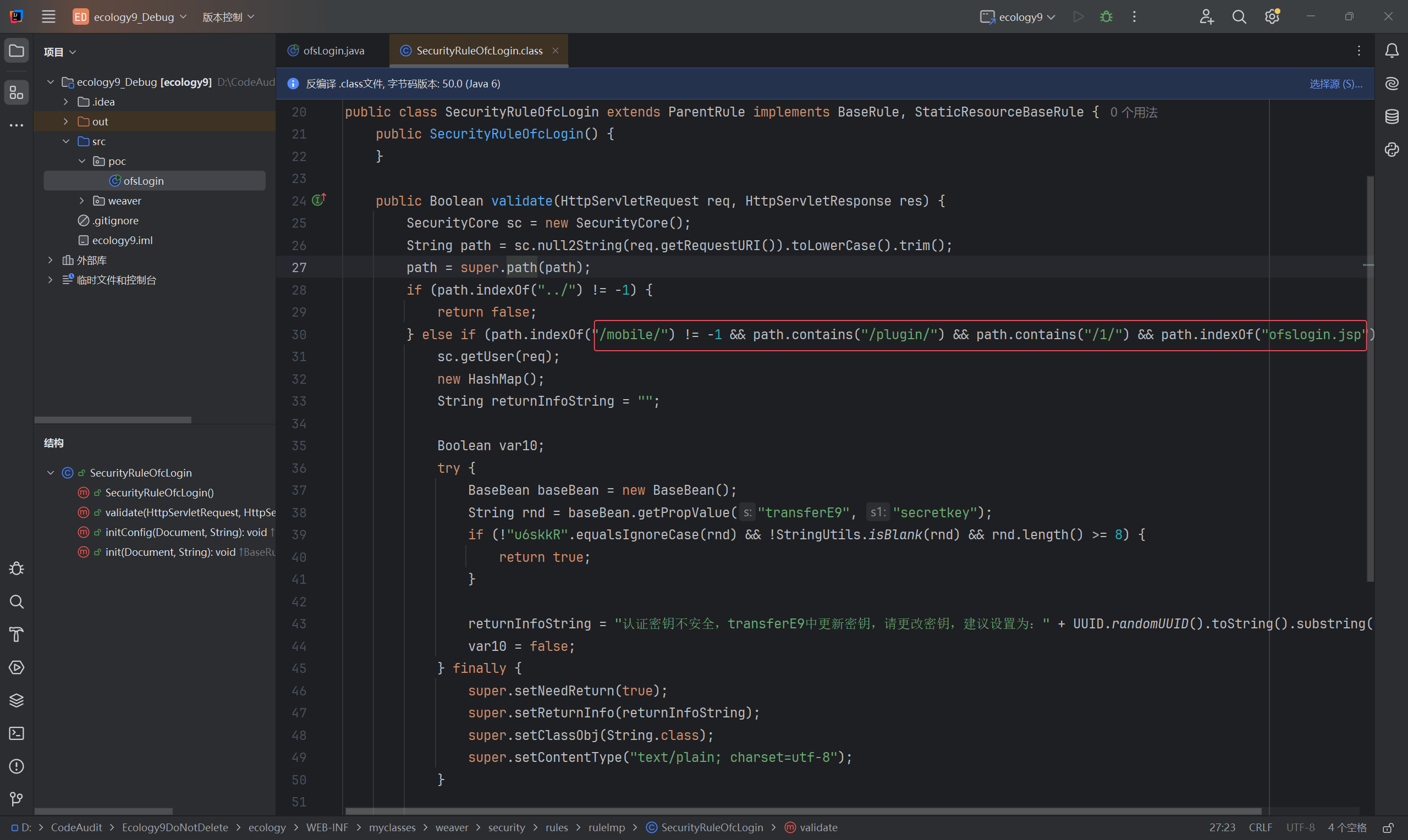Expand the out folder
The image size is (1408, 840).
(x=65, y=121)
